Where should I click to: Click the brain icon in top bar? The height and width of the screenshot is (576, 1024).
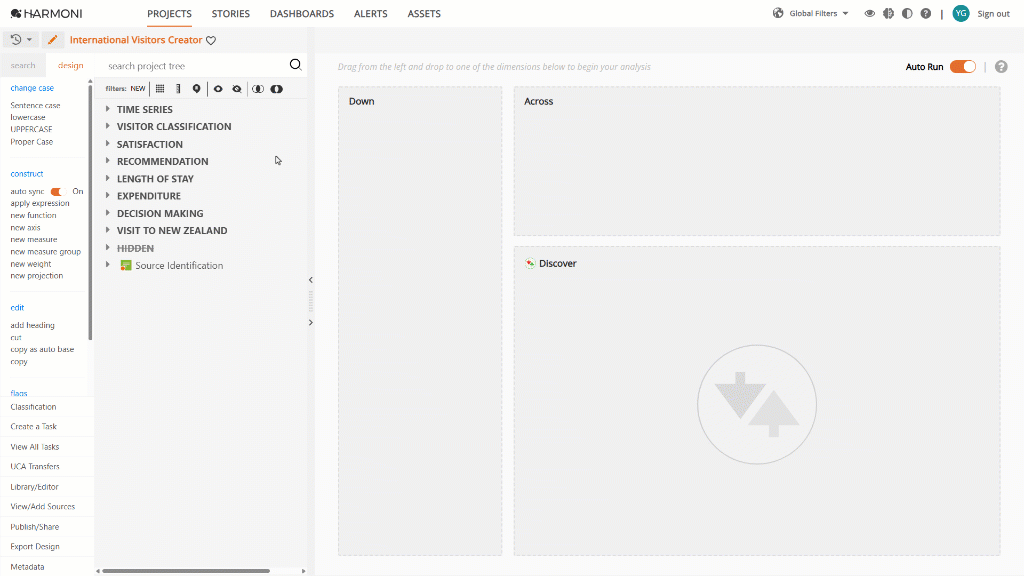pos(888,14)
